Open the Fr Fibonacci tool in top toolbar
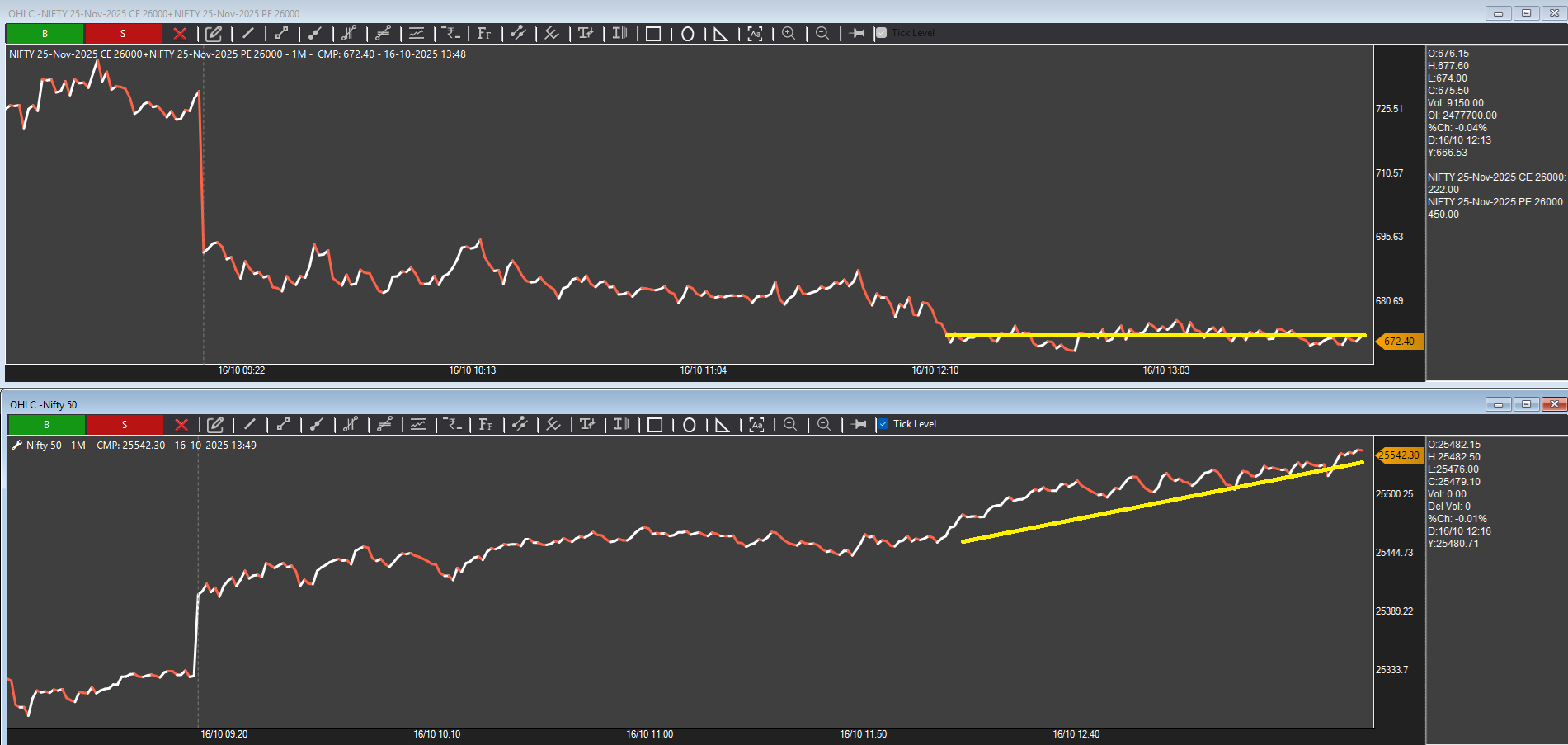Image resolution: width=1568 pixels, height=745 pixels. [x=484, y=34]
